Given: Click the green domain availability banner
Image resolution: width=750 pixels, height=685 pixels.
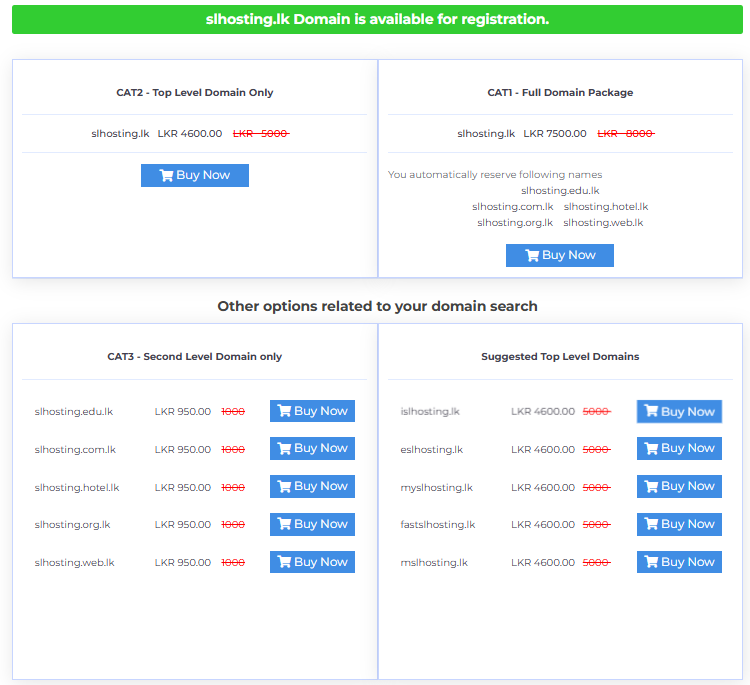Looking at the screenshot, I should [x=377, y=19].
